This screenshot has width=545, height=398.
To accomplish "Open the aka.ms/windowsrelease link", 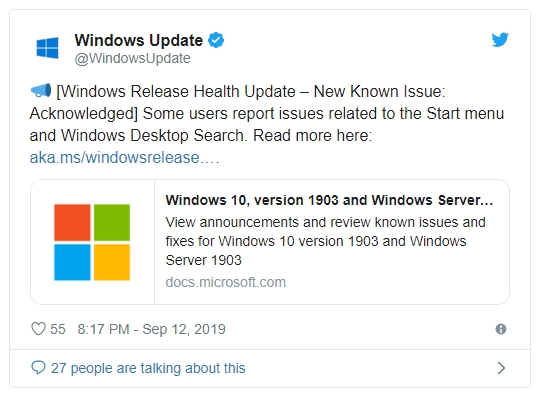I will point(124,157).
